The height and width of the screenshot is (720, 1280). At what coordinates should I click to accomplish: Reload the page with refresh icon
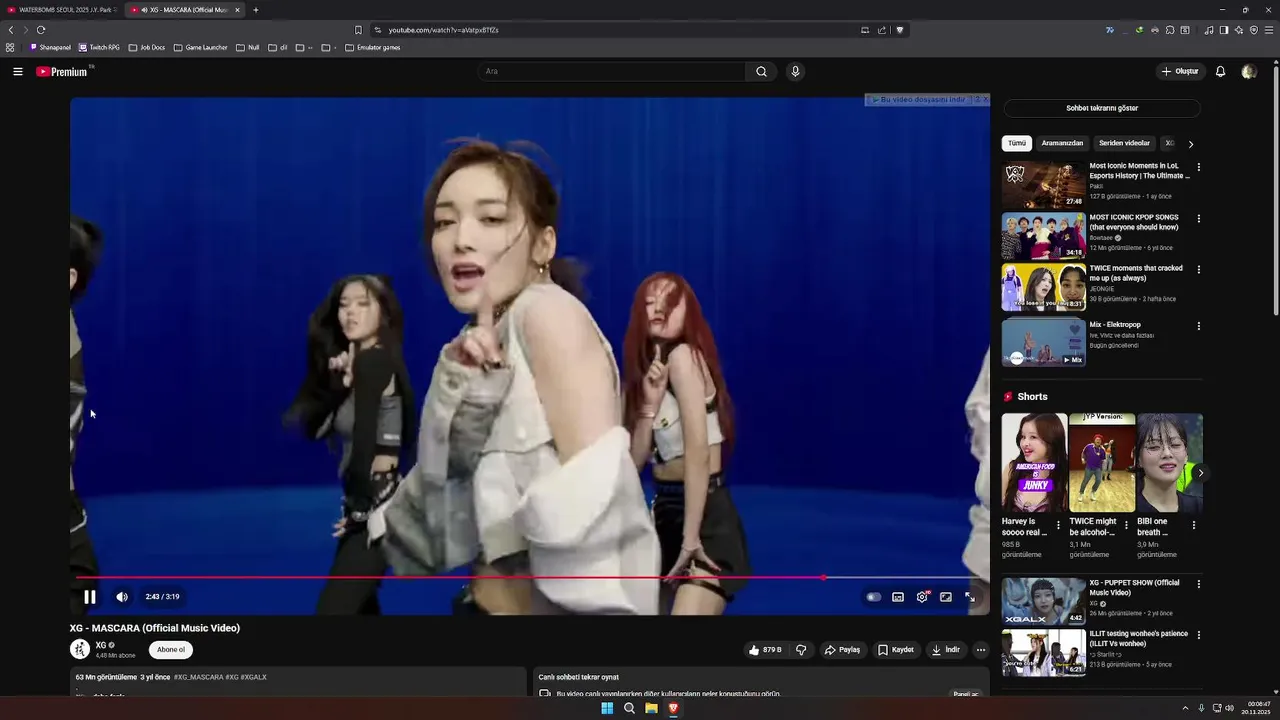(x=41, y=30)
